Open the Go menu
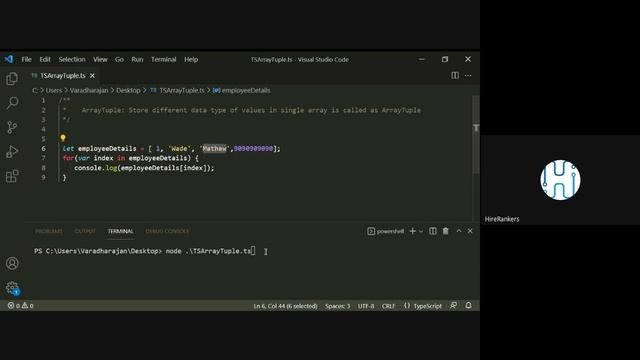This screenshot has width=640, height=360. (119, 59)
